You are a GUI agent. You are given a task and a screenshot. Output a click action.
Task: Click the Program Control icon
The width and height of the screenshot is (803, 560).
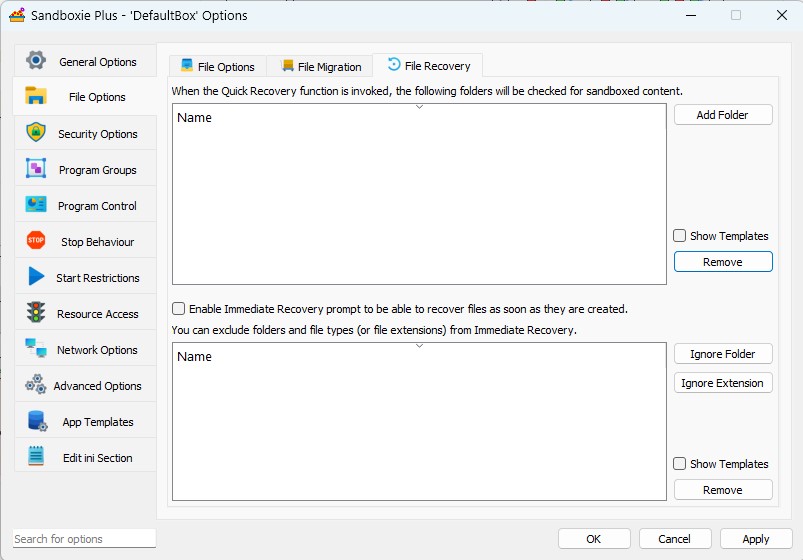tap(36, 204)
